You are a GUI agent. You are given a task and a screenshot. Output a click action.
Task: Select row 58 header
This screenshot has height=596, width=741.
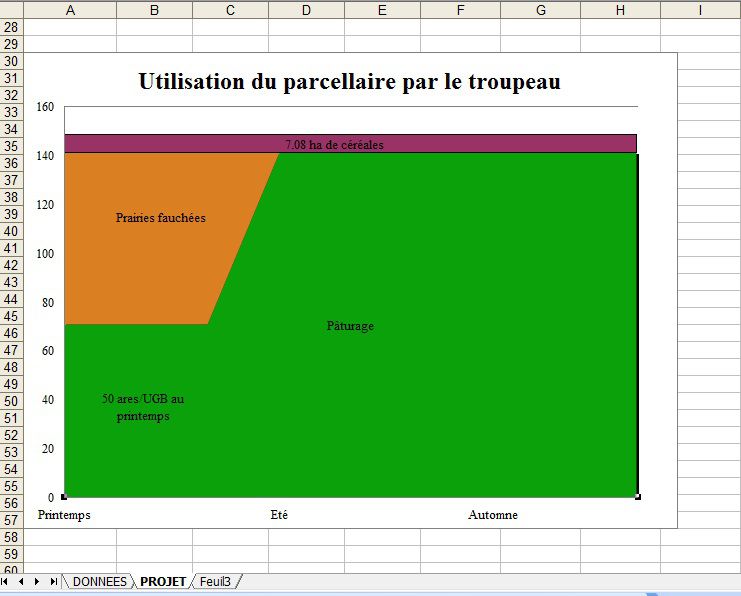click(x=11, y=538)
